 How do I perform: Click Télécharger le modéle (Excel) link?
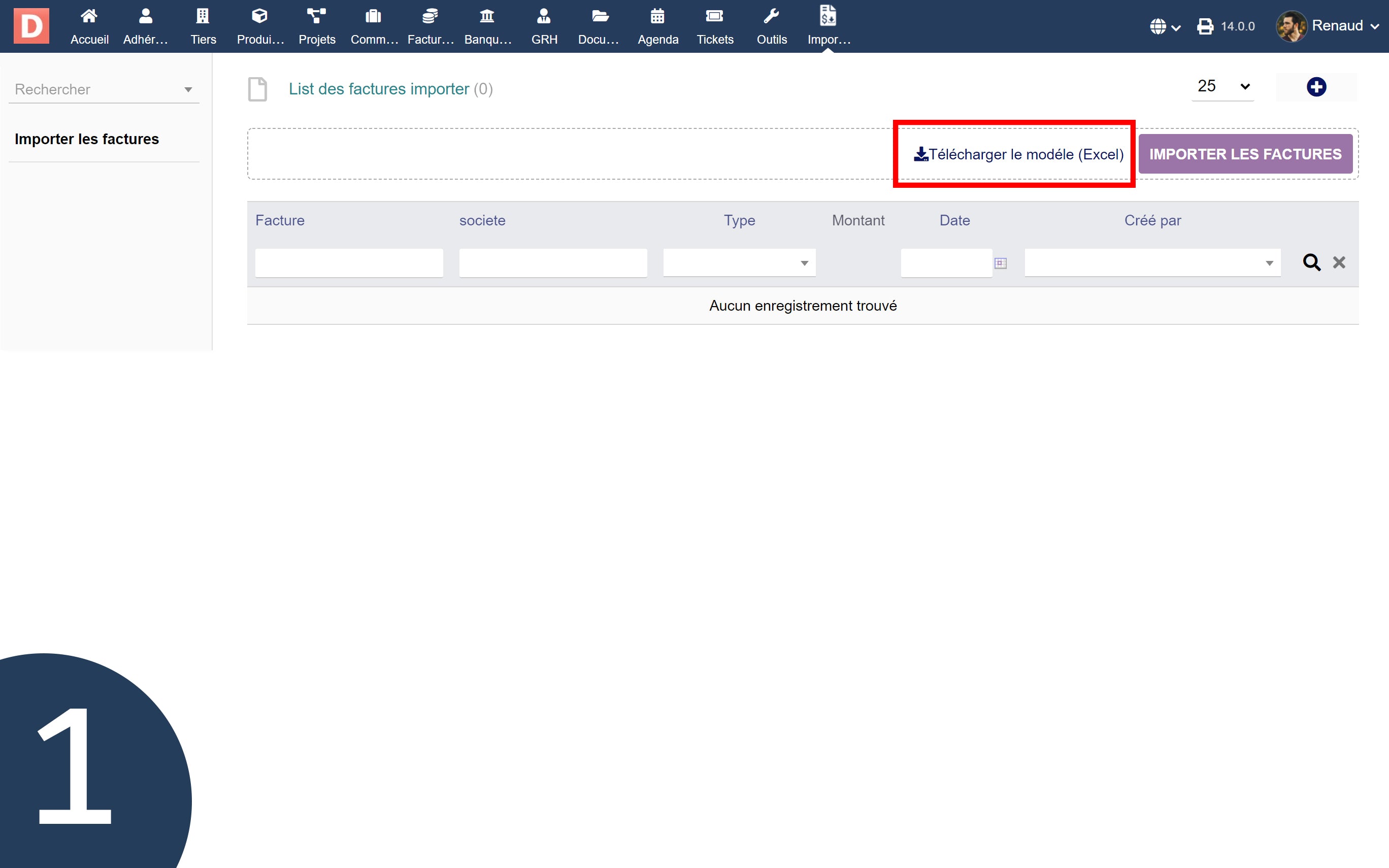[x=1018, y=154]
